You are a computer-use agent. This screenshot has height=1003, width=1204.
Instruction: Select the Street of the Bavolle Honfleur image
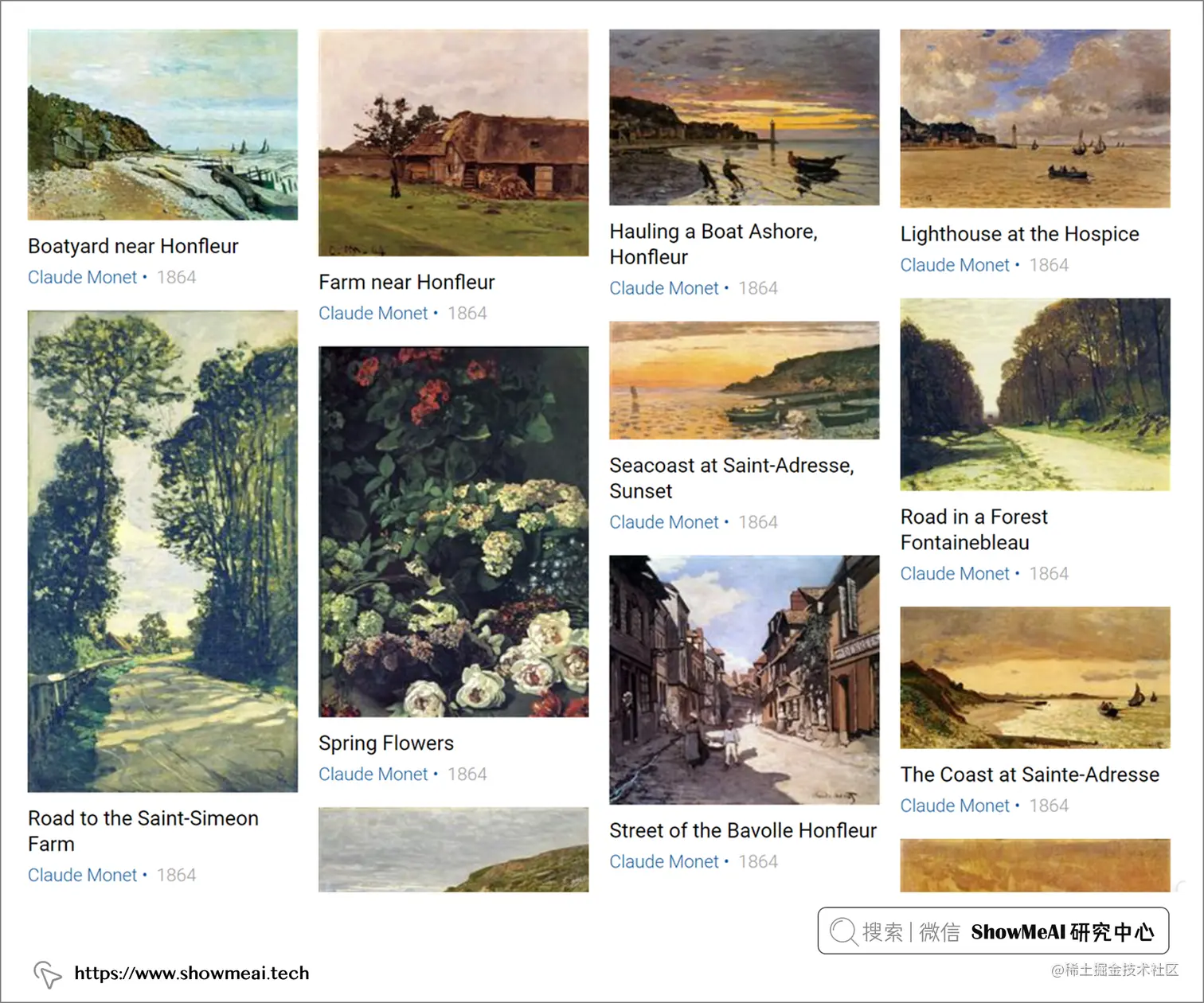pos(744,680)
